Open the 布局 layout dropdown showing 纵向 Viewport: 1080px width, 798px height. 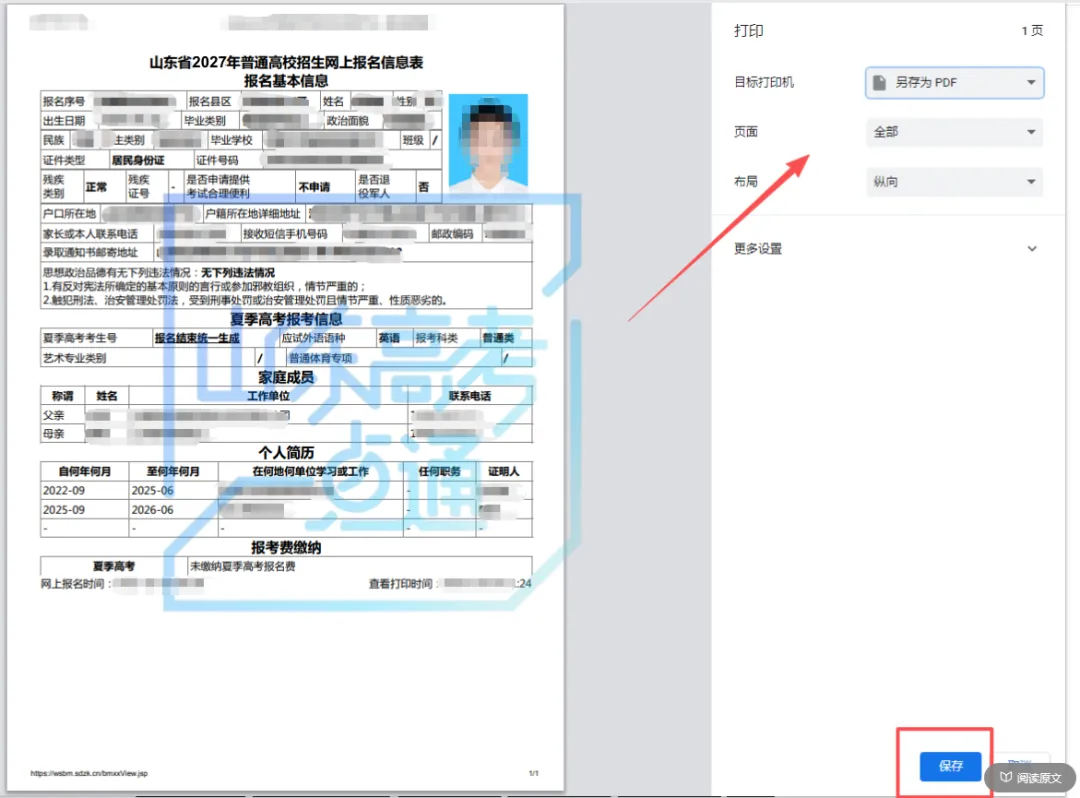[x=954, y=182]
